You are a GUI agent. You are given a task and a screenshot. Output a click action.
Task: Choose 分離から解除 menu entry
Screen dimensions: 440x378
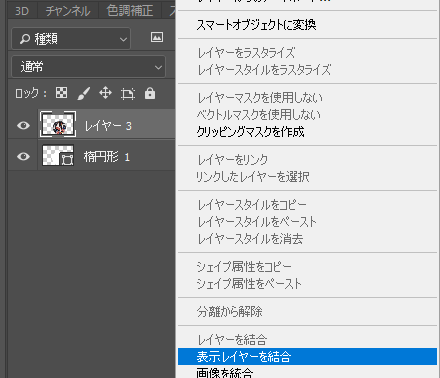point(307,312)
